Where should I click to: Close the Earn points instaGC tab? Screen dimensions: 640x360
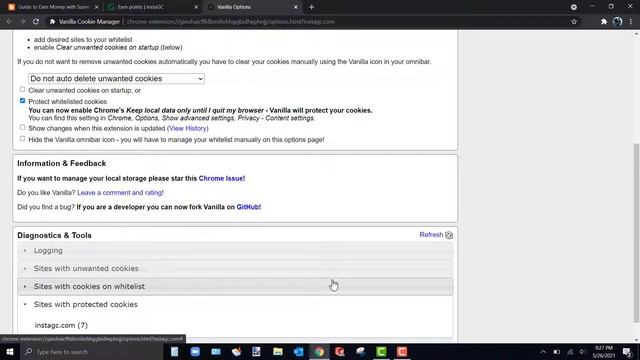pos(196,7)
